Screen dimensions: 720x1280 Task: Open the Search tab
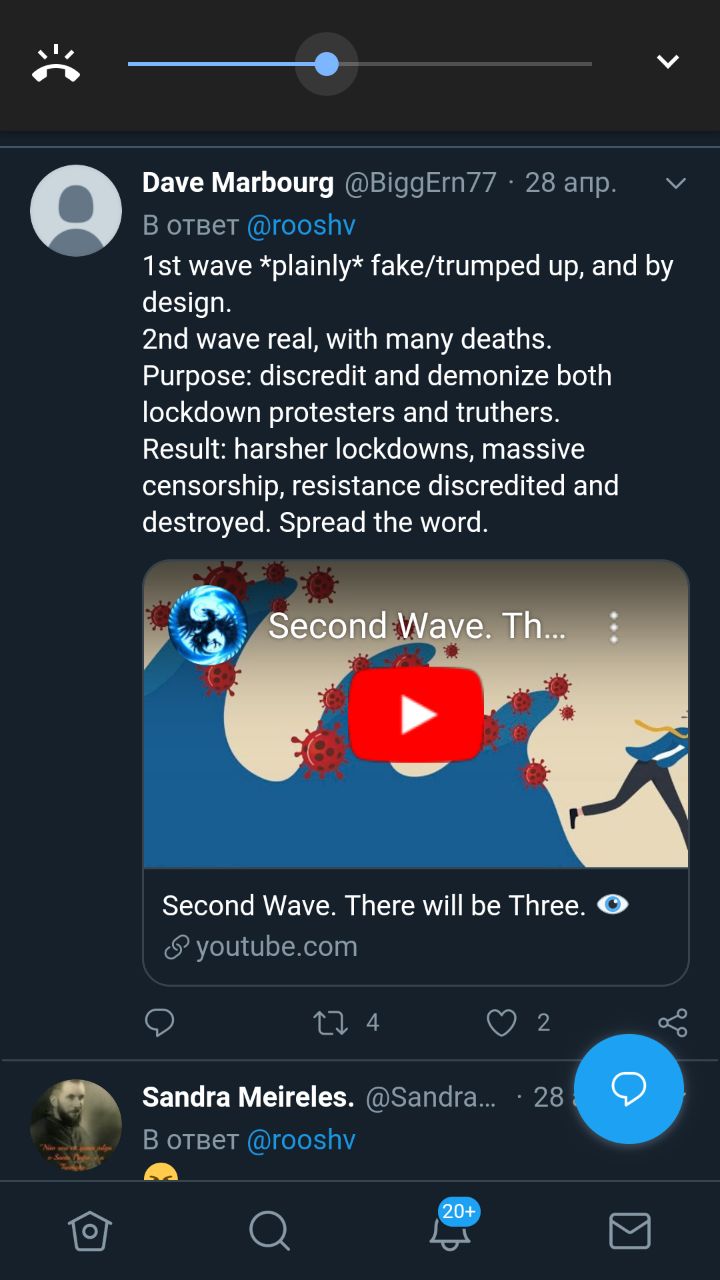[x=269, y=1231]
